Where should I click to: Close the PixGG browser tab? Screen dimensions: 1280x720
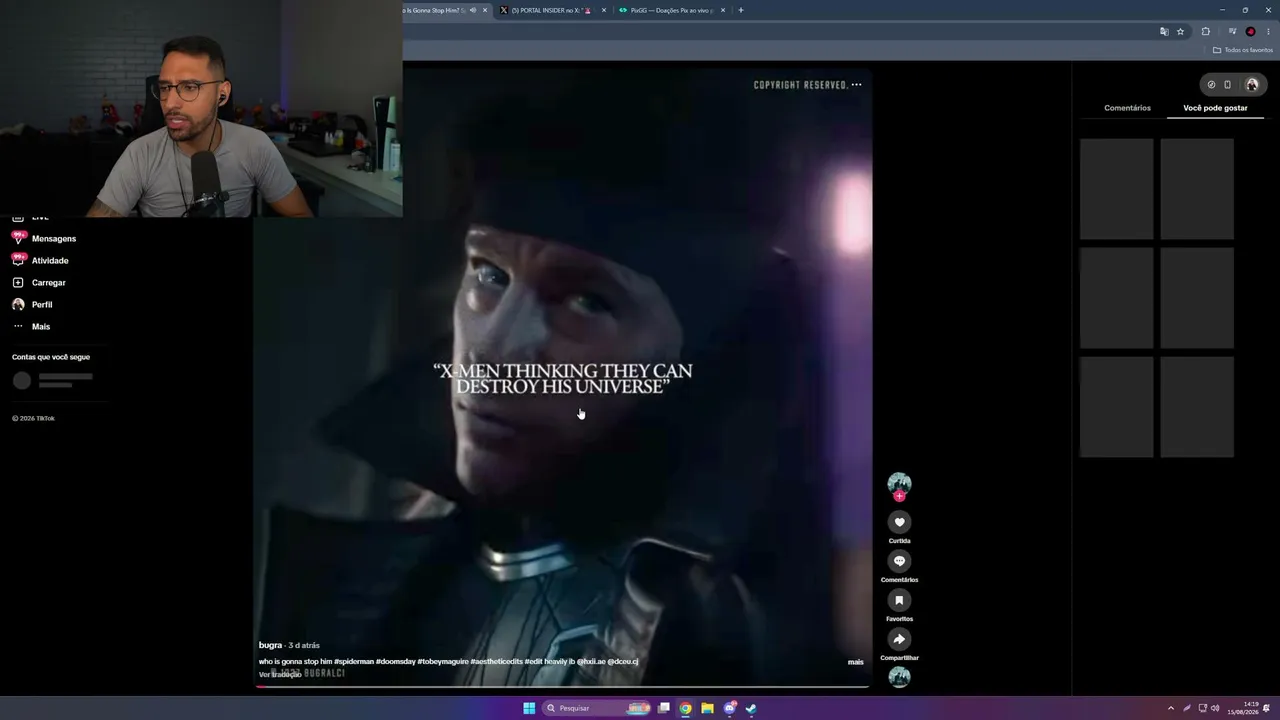tap(723, 10)
